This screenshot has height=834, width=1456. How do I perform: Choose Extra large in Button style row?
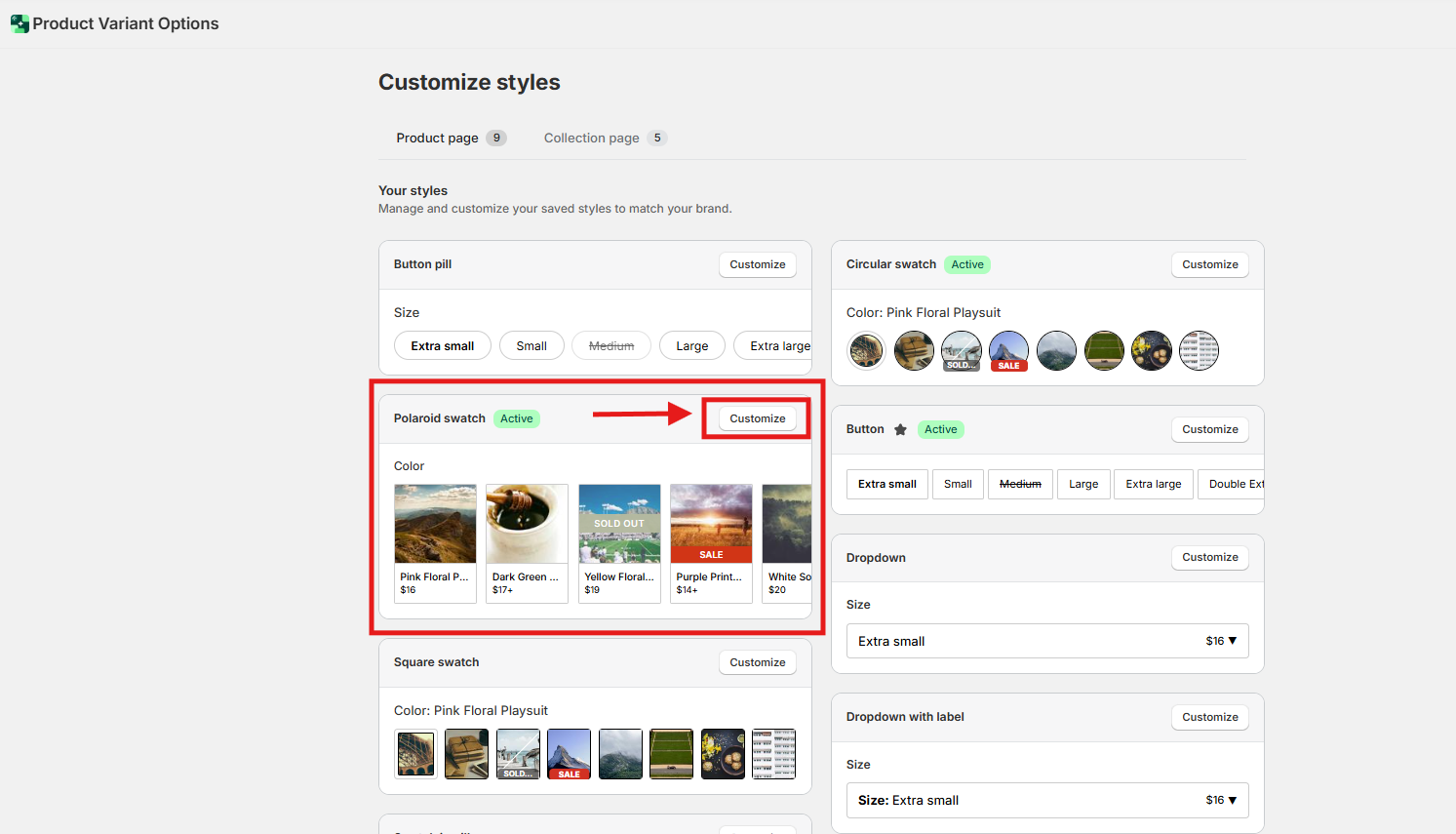tap(1153, 484)
